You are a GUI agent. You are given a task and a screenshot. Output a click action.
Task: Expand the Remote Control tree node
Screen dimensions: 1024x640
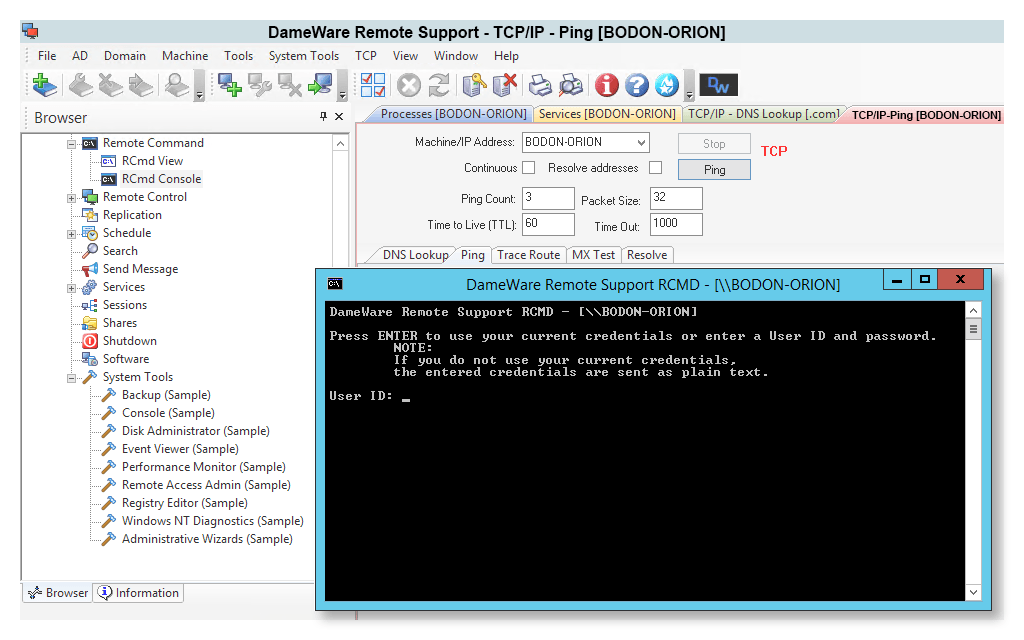(x=72, y=198)
